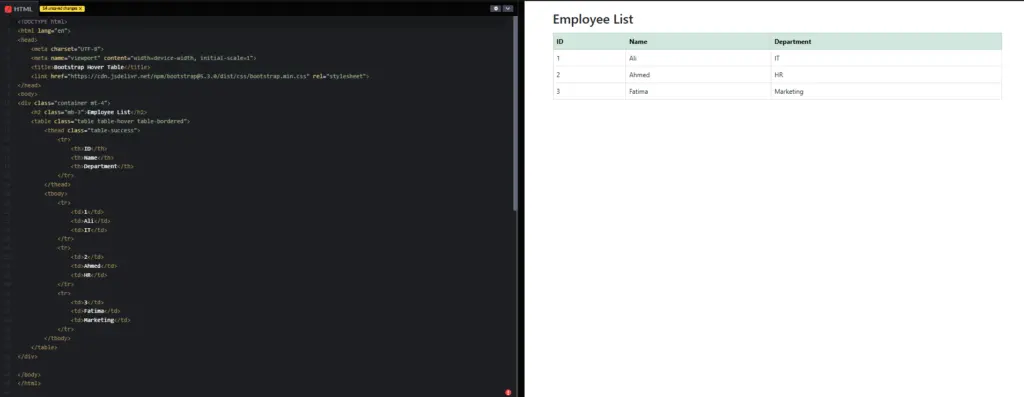This screenshot has width=1024, height=397.
Task: Click the DOCTYPE html code line
Action: click(42, 22)
